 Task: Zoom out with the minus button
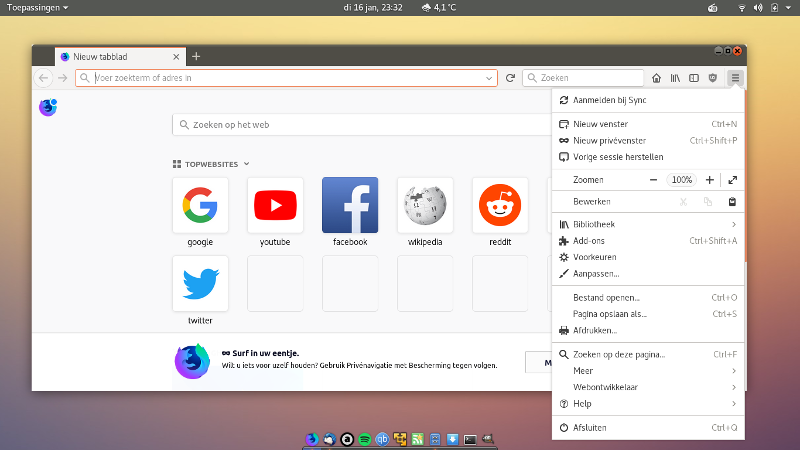(x=653, y=180)
